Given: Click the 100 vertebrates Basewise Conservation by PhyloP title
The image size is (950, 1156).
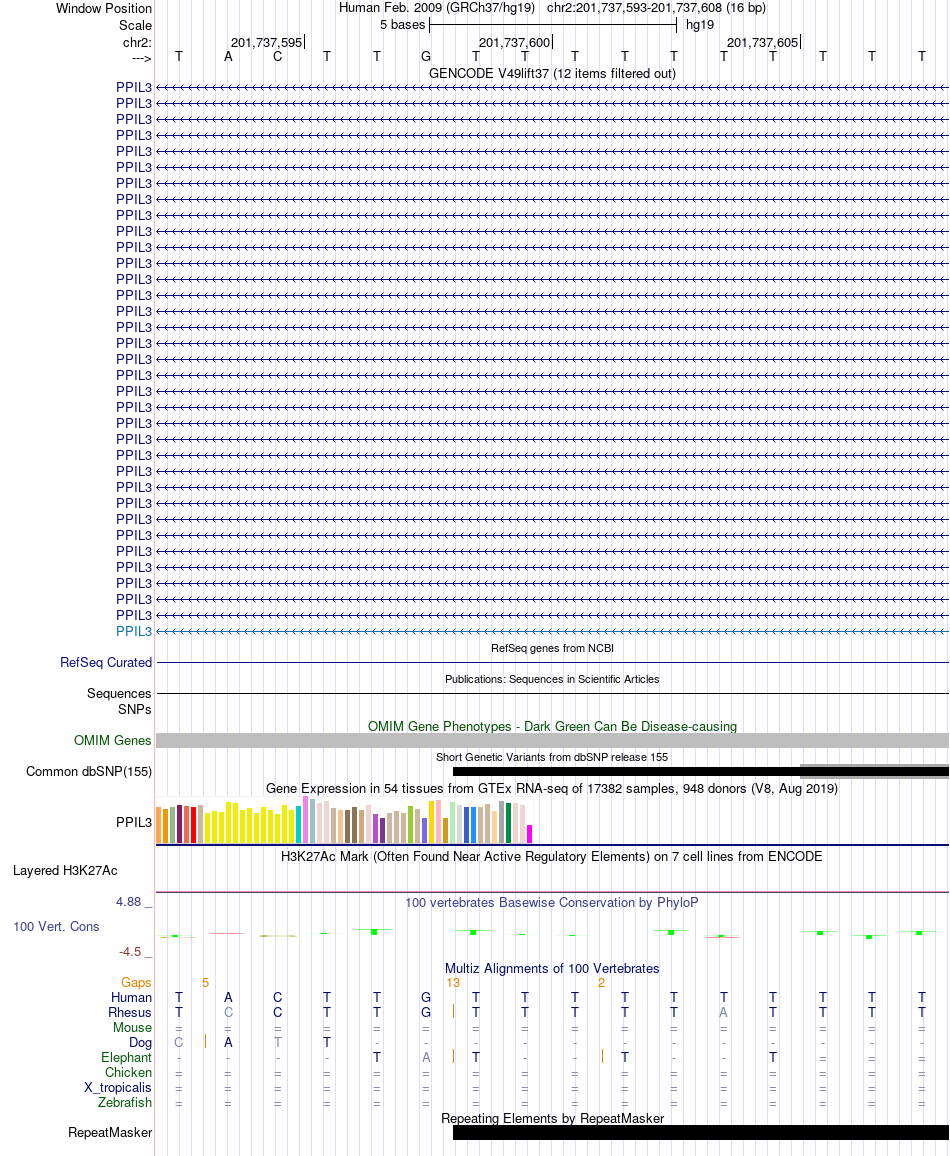Looking at the screenshot, I should pos(552,903).
